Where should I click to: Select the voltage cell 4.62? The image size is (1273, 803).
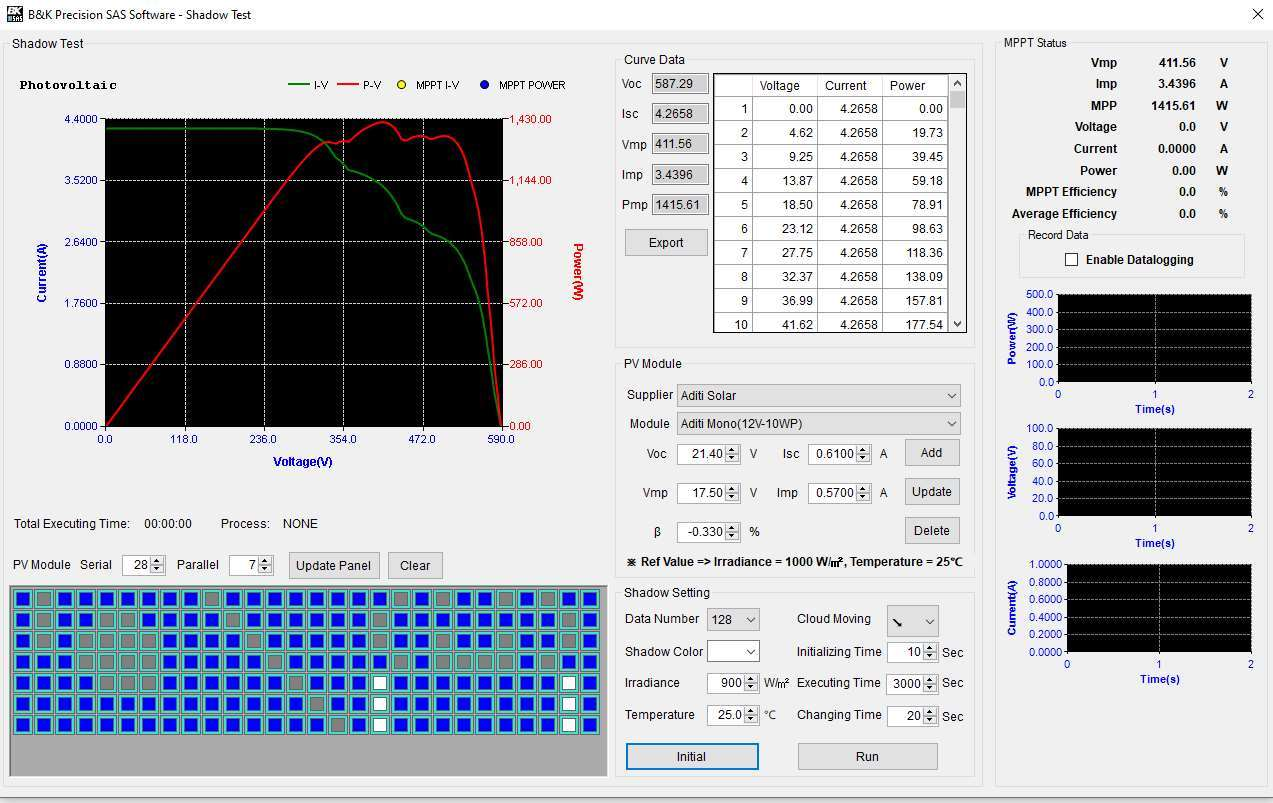click(x=785, y=133)
